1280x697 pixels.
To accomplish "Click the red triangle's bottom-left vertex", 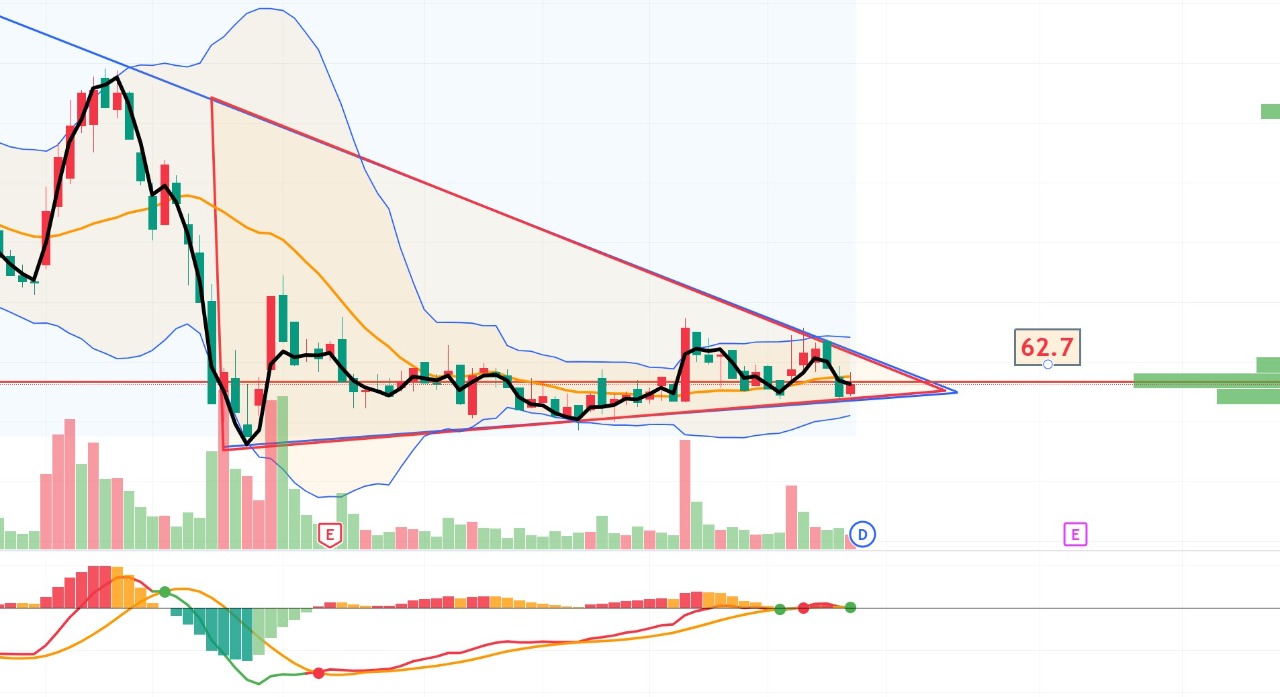I will click(x=222, y=449).
